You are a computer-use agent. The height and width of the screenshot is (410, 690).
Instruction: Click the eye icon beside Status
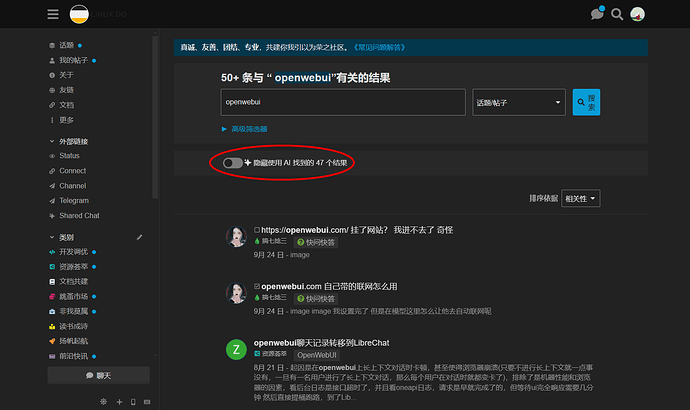52,156
